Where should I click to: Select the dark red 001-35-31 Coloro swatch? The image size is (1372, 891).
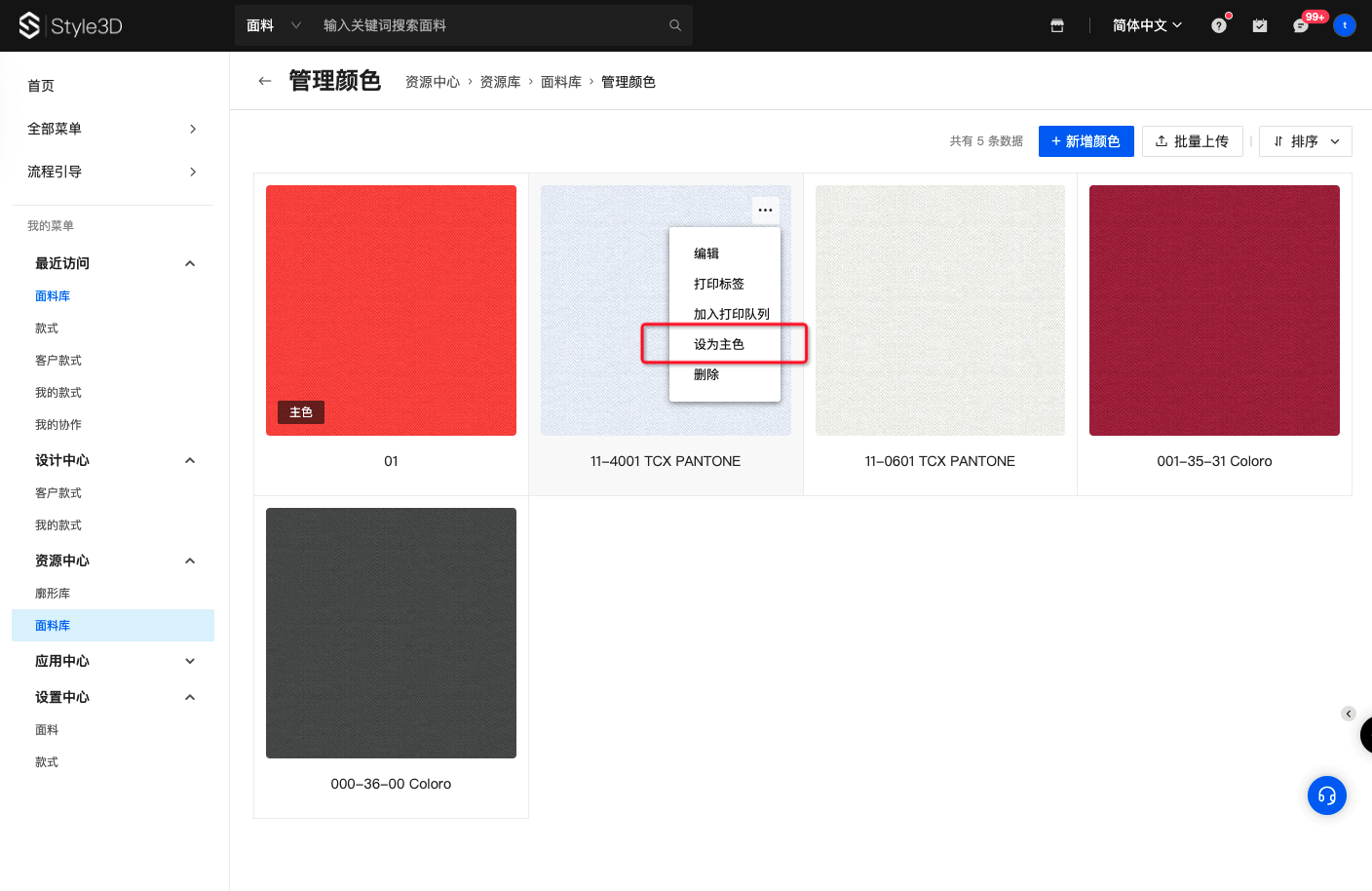pyautogui.click(x=1214, y=310)
